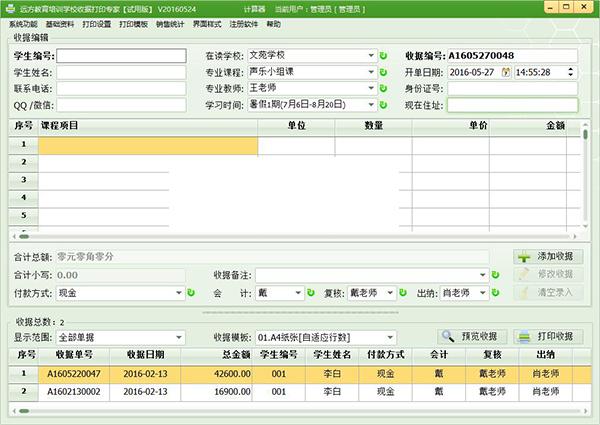Open the 打印模板 menu
The image size is (600, 425).
[133, 24]
